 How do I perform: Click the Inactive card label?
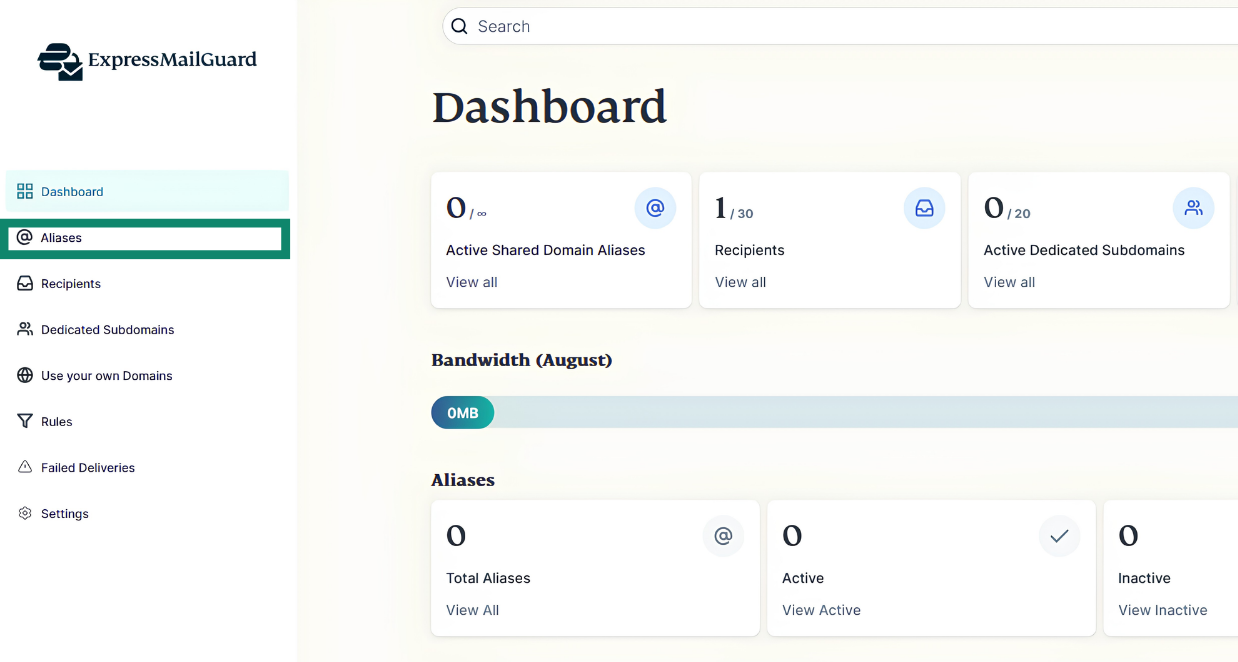pos(1144,578)
